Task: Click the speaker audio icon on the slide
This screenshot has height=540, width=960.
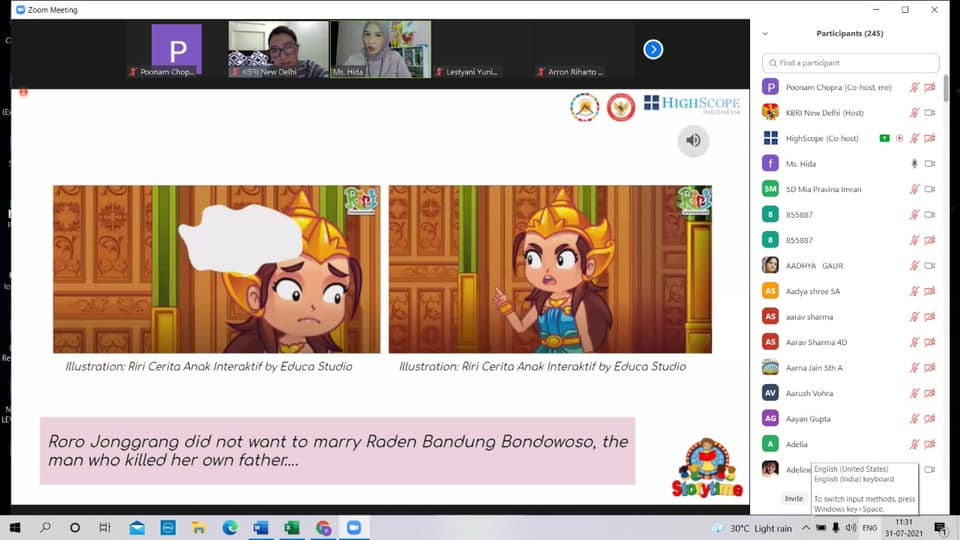Action: (693, 141)
